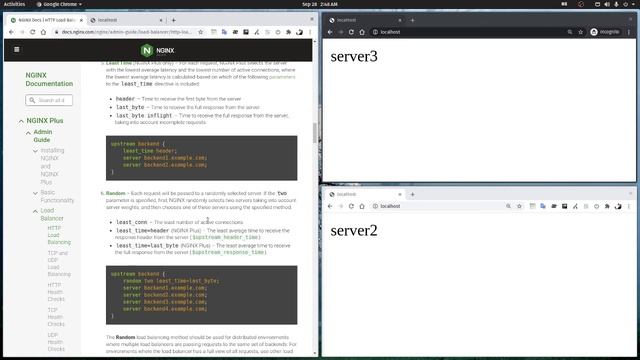
Task: Close the localhost tab in docs window
Action: pos(161,20)
